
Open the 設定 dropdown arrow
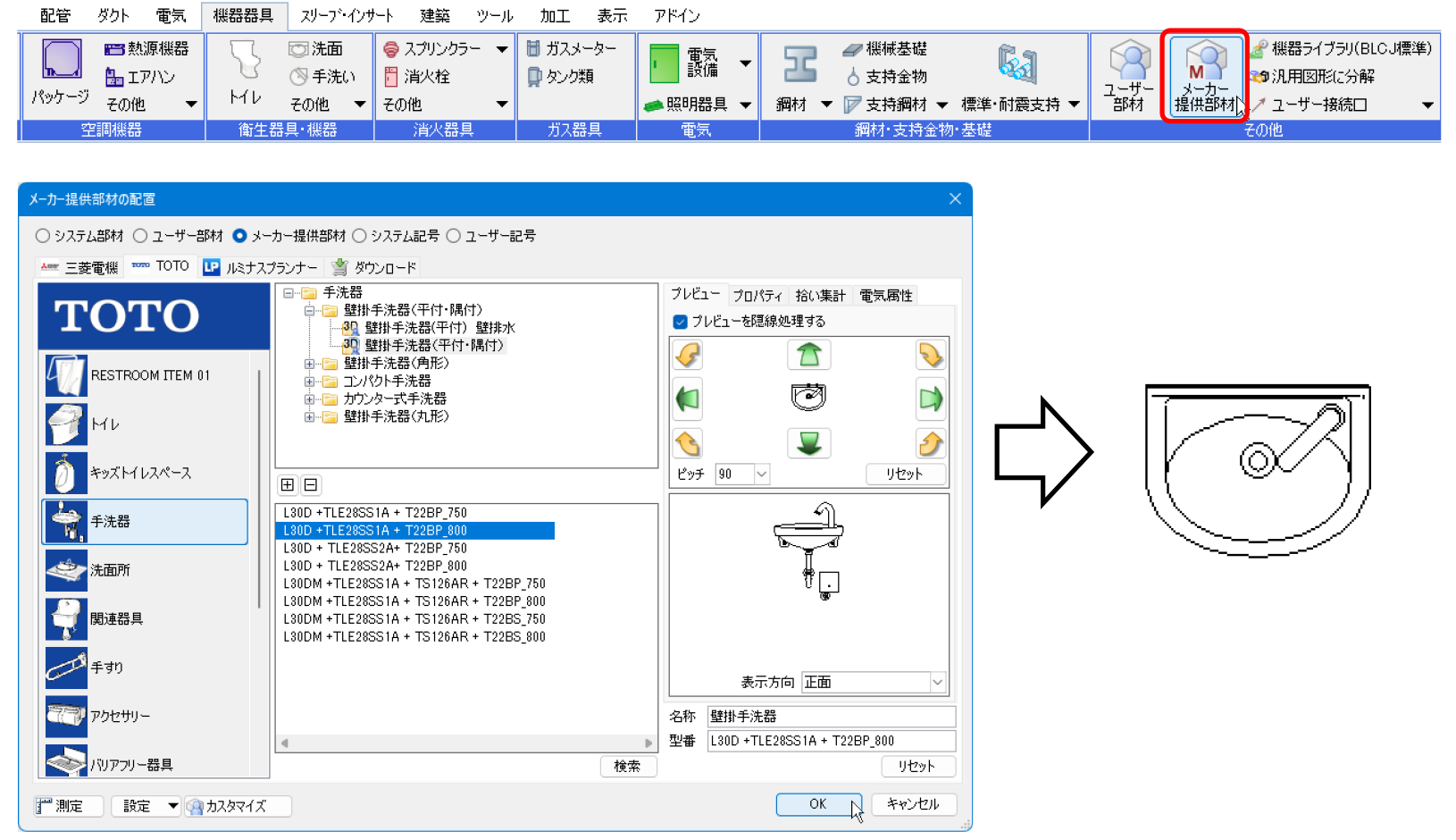(172, 806)
